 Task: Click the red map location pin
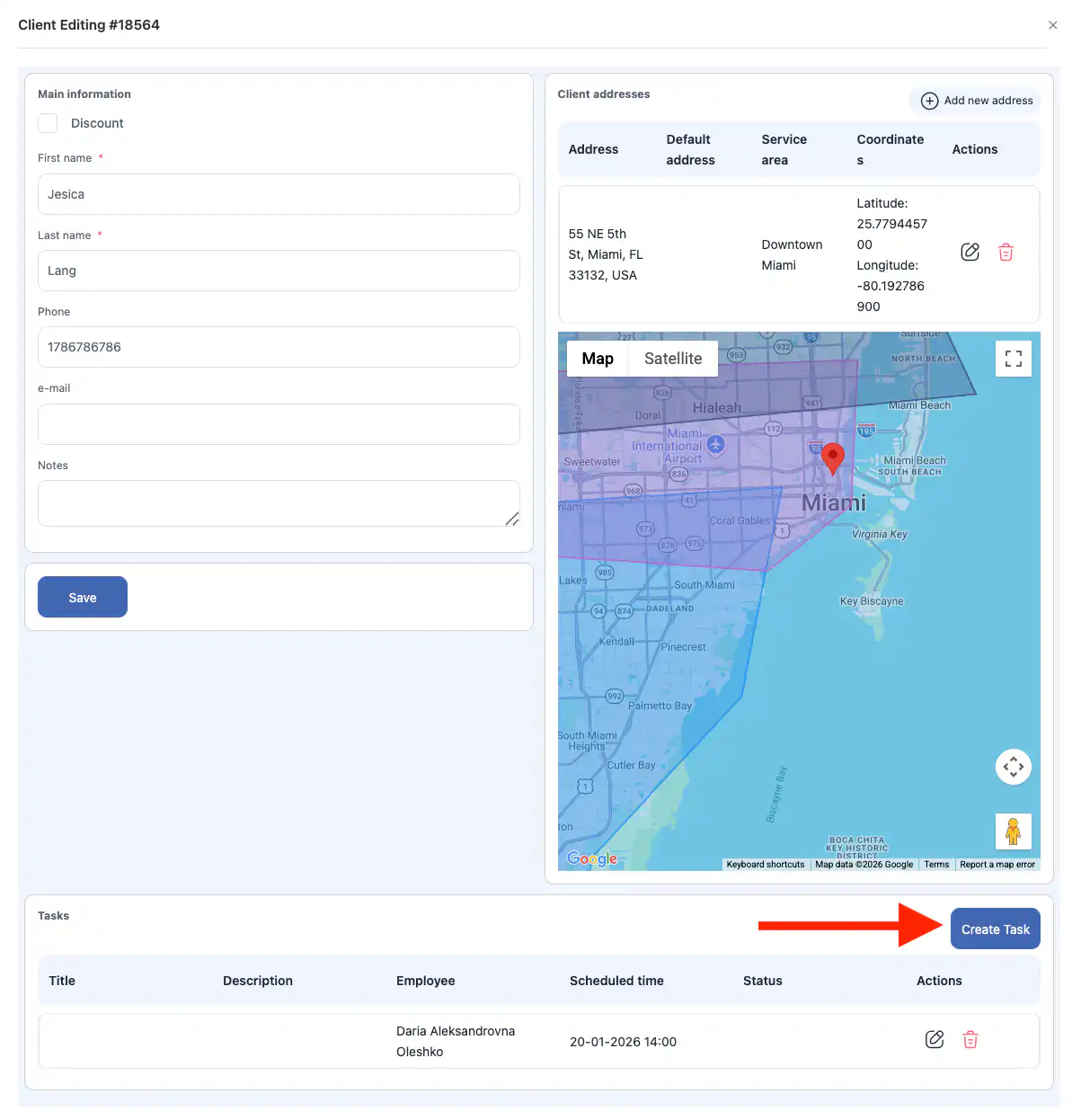(833, 457)
